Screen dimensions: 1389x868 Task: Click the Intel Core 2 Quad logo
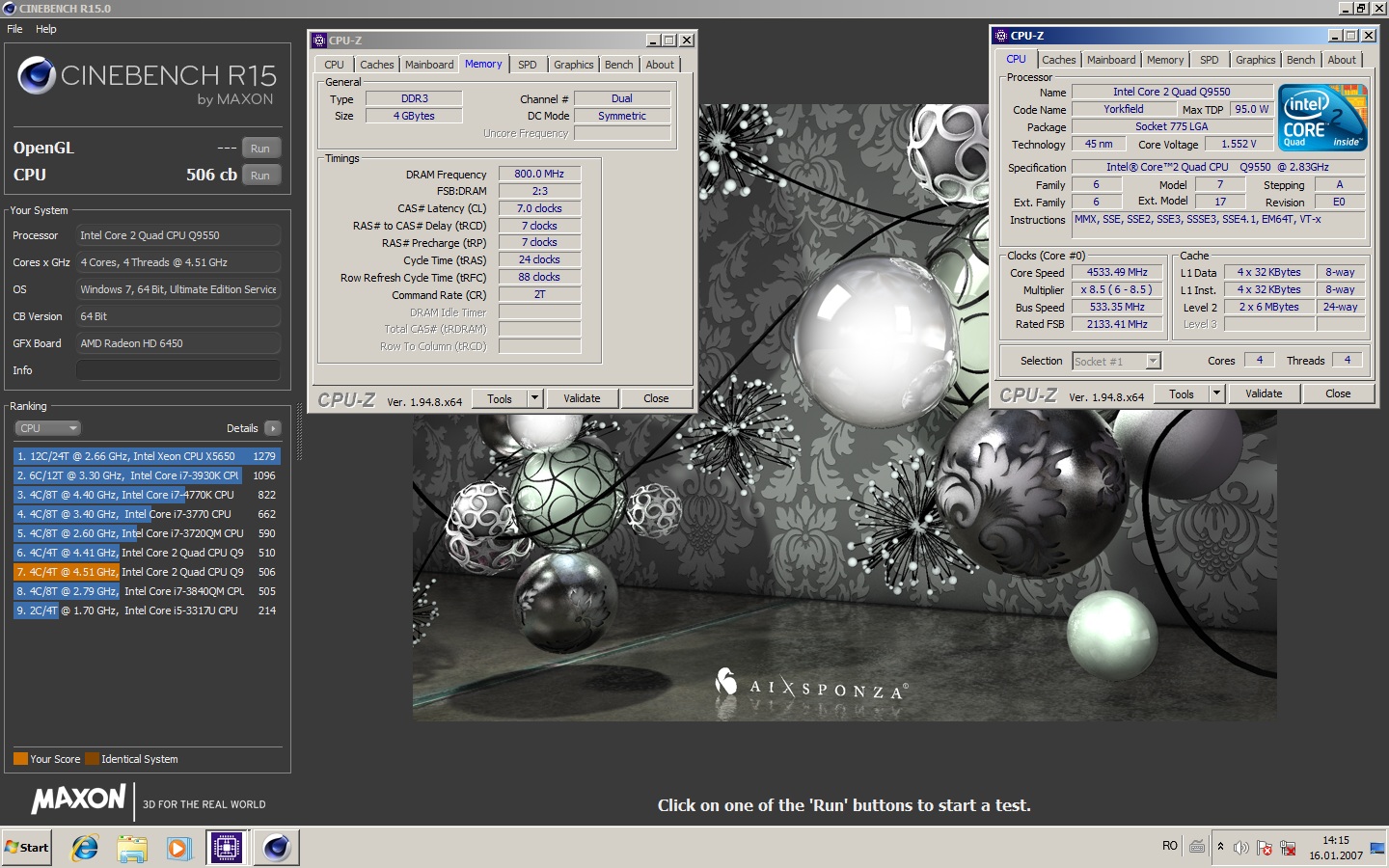click(x=1322, y=117)
